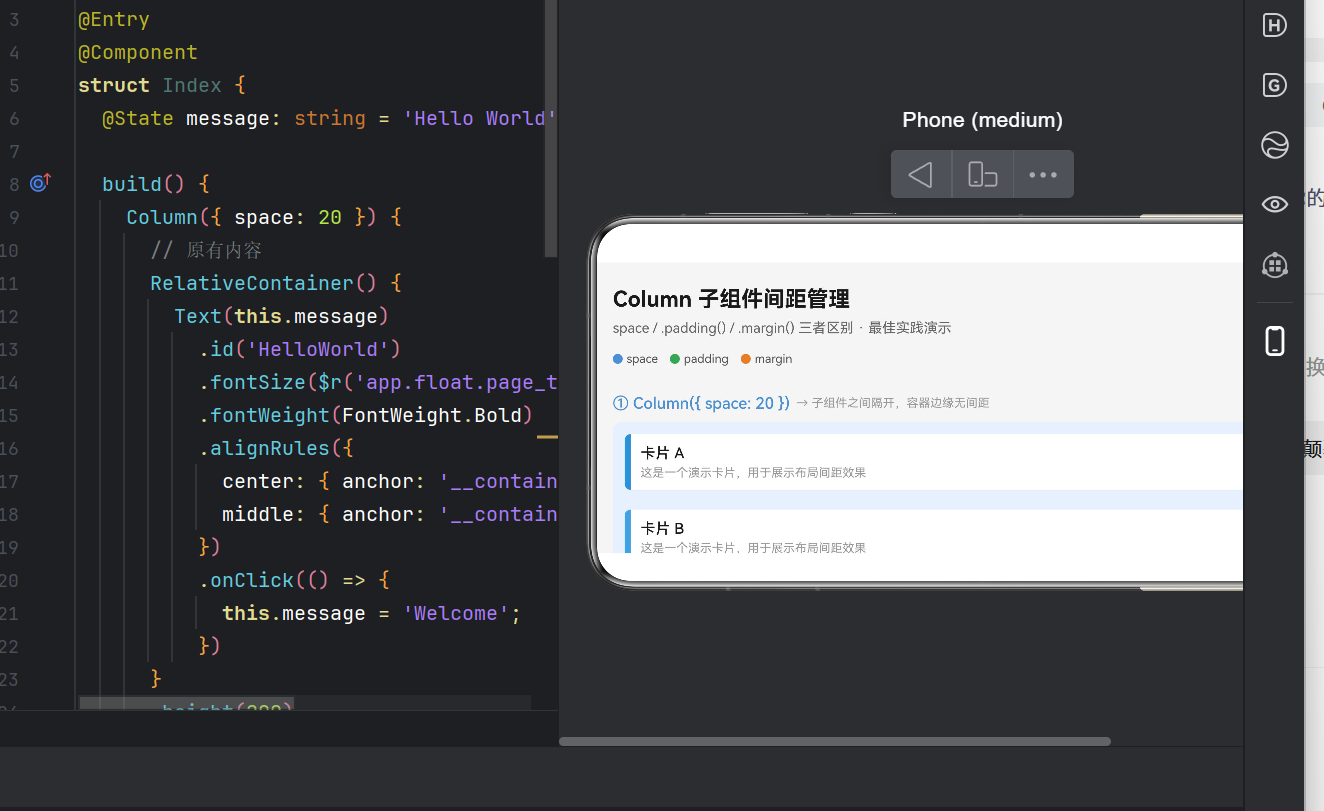This screenshot has height=811, width=1324.
Task: Click the green 'padding' legend dot
Action: tap(675, 359)
